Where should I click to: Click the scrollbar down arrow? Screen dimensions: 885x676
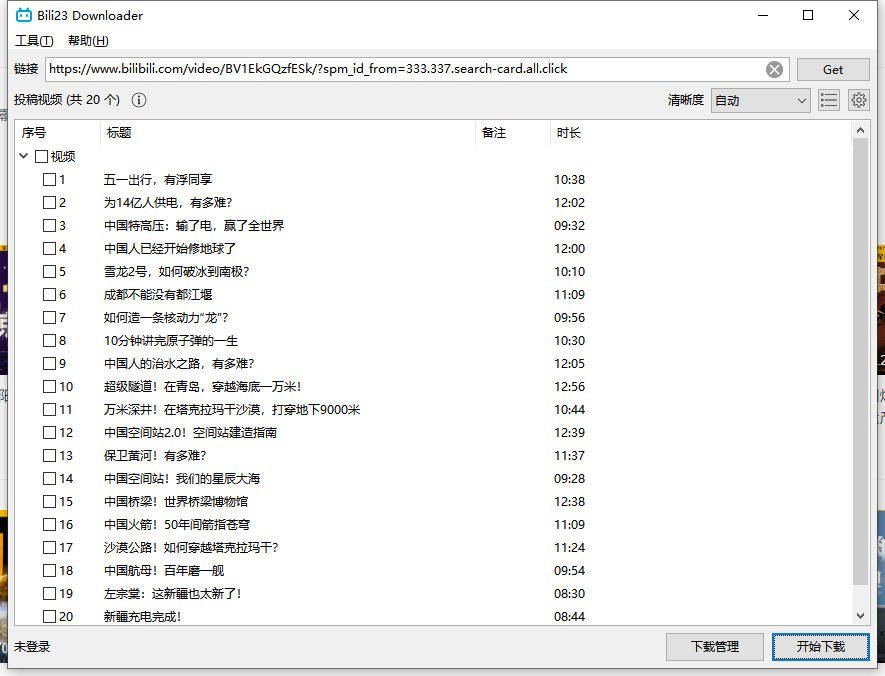click(860, 616)
